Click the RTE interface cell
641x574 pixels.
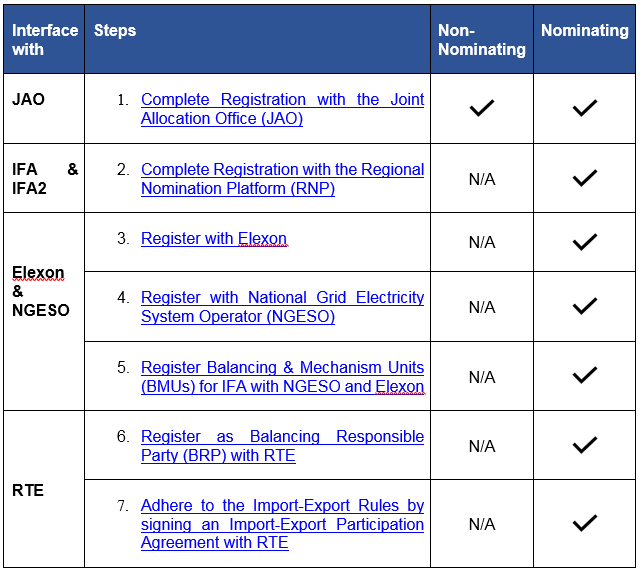[28, 491]
